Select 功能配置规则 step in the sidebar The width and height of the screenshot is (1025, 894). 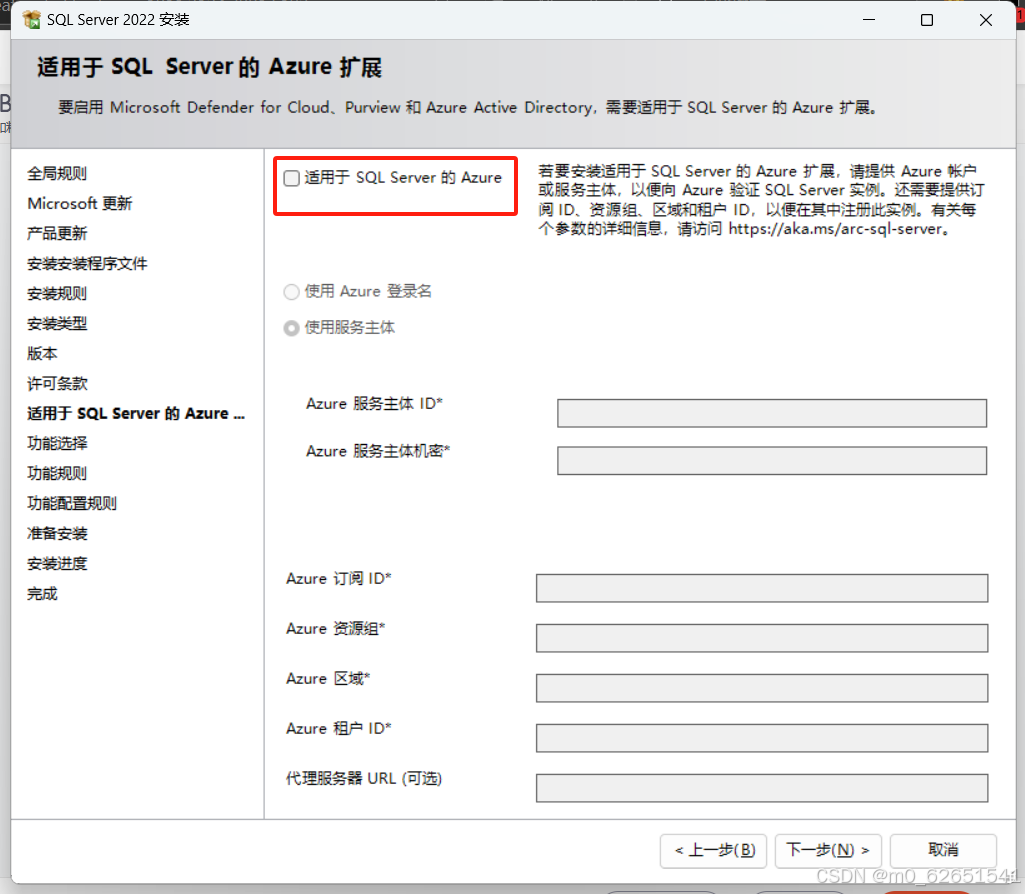pos(72,503)
